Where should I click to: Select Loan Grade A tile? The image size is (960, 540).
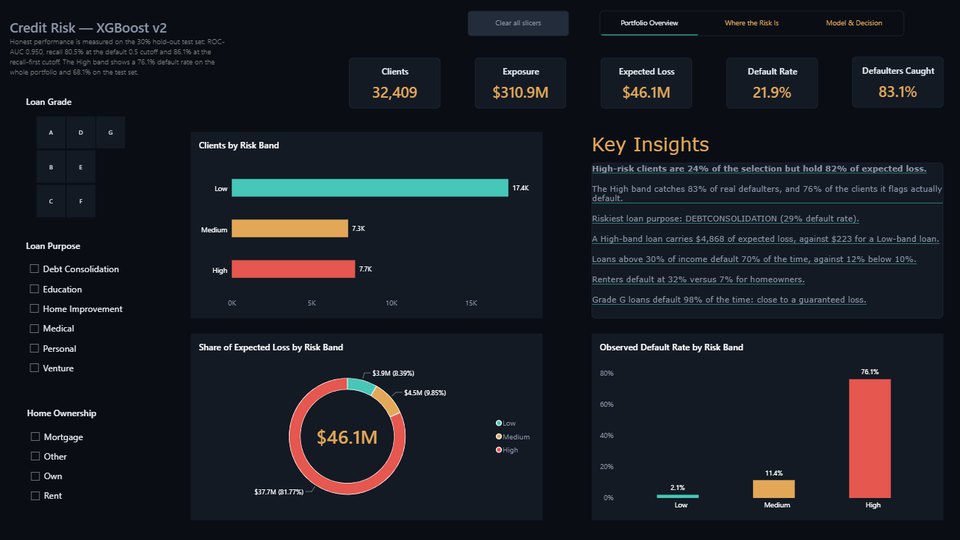click(x=51, y=132)
